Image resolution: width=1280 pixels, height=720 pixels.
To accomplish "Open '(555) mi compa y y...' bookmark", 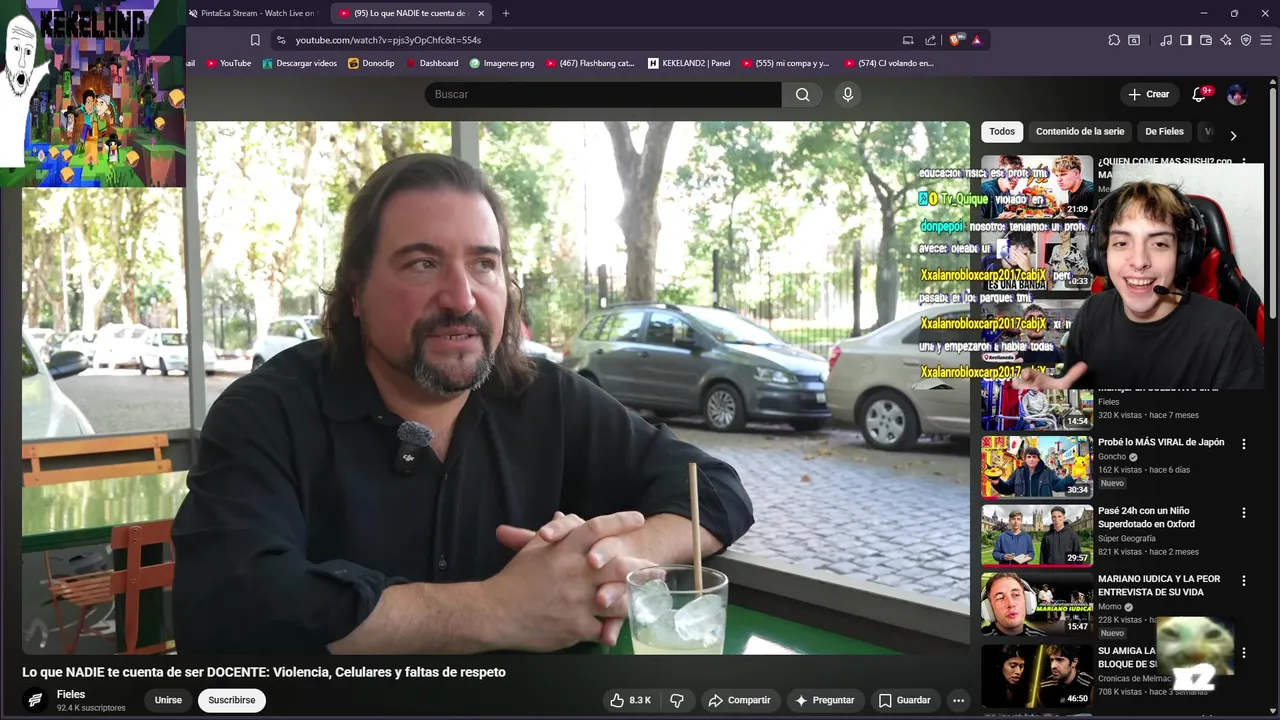I will pyautogui.click(x=786, y=63).
